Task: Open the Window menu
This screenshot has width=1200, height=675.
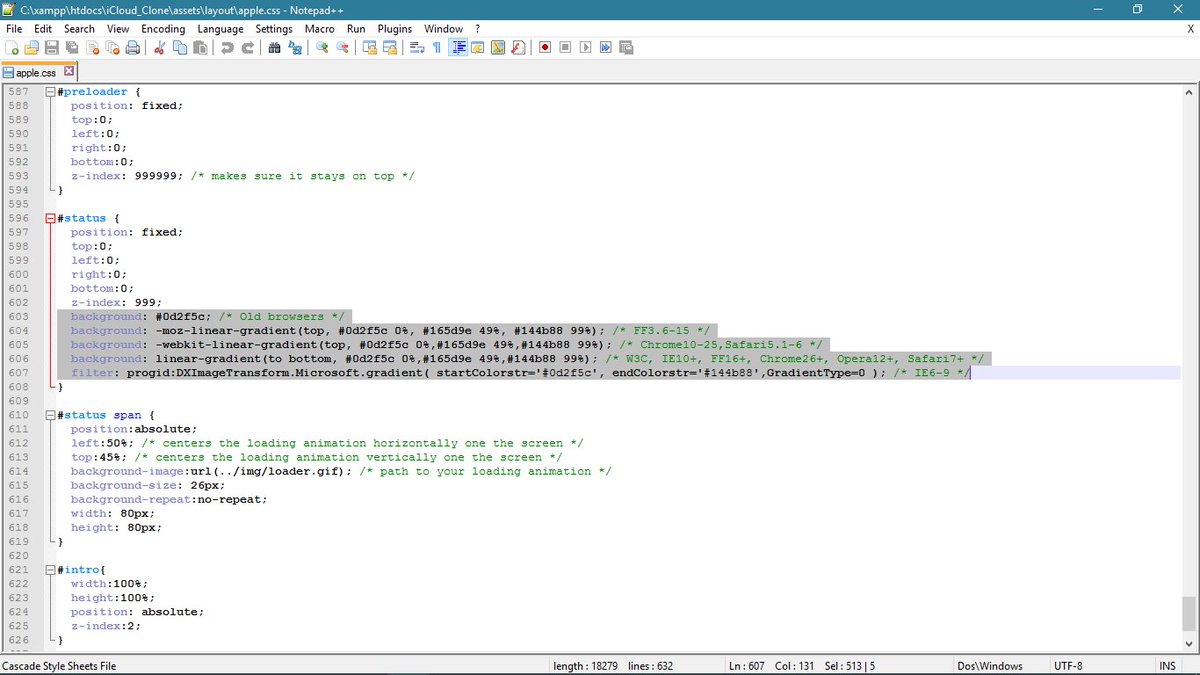Action: click(443, 29)
